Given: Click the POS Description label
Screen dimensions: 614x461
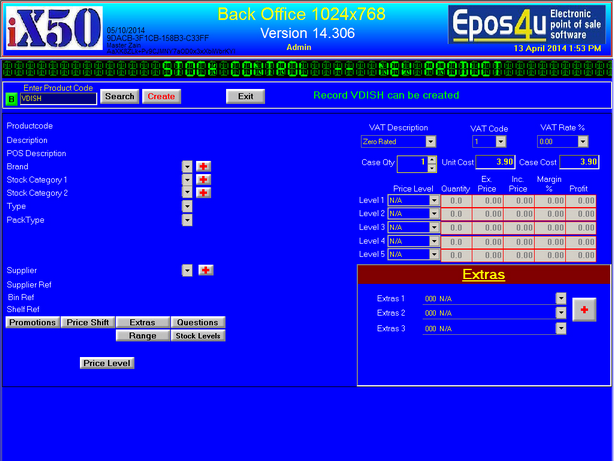Looking at the screenshot, I should pos(36,153).
